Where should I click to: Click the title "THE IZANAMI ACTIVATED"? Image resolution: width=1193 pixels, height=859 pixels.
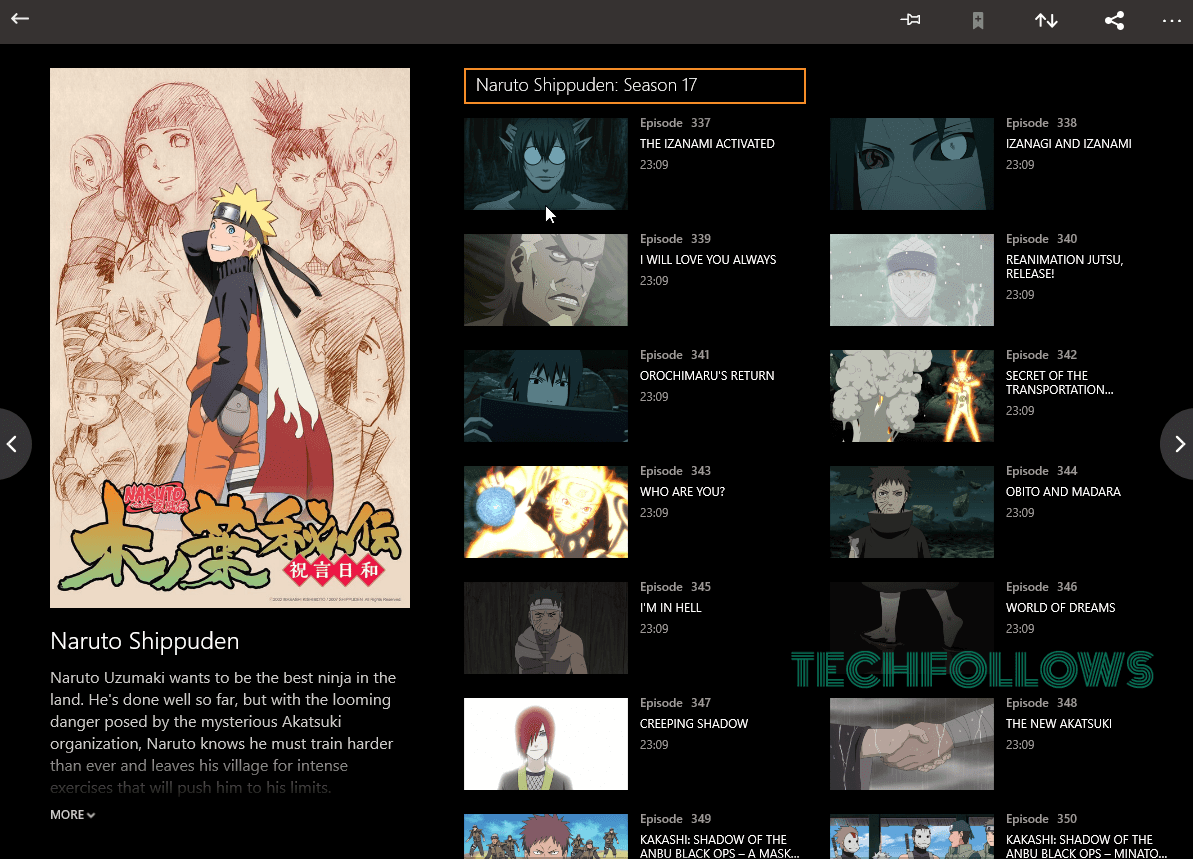(707, 144)
